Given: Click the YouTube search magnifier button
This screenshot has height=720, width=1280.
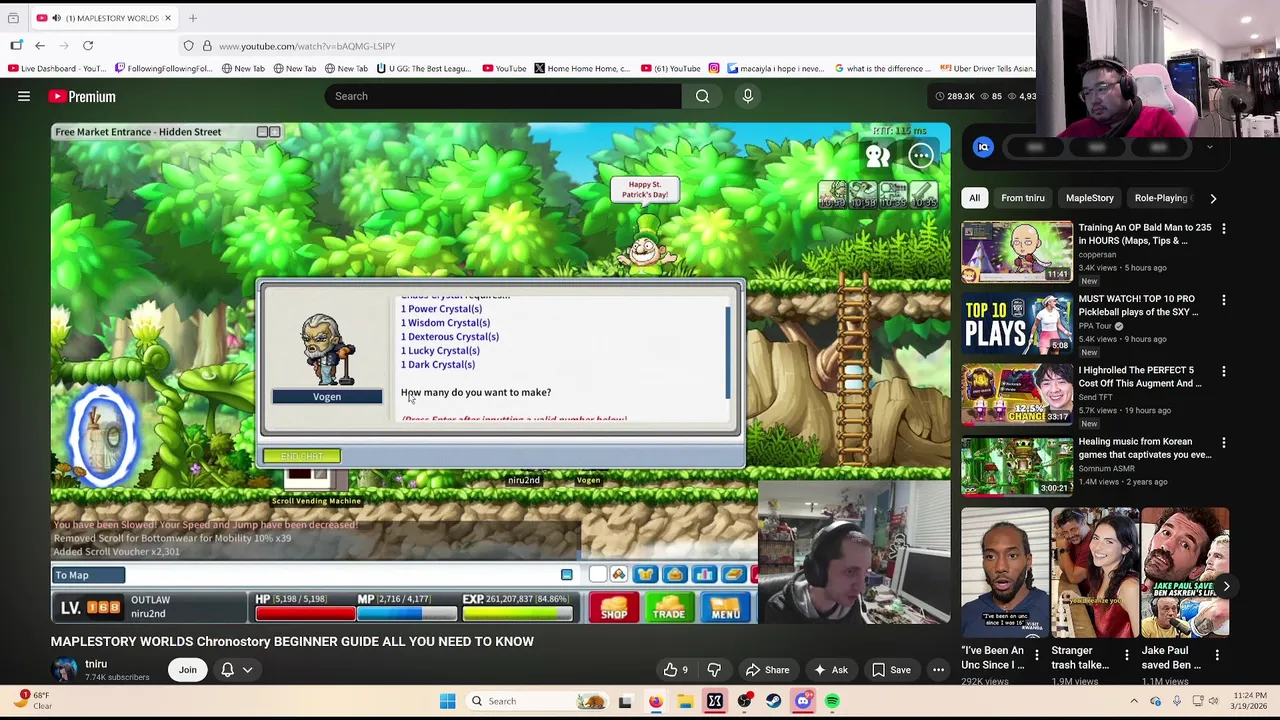Looking at the screenshot, I should click(x=702, y=96).
